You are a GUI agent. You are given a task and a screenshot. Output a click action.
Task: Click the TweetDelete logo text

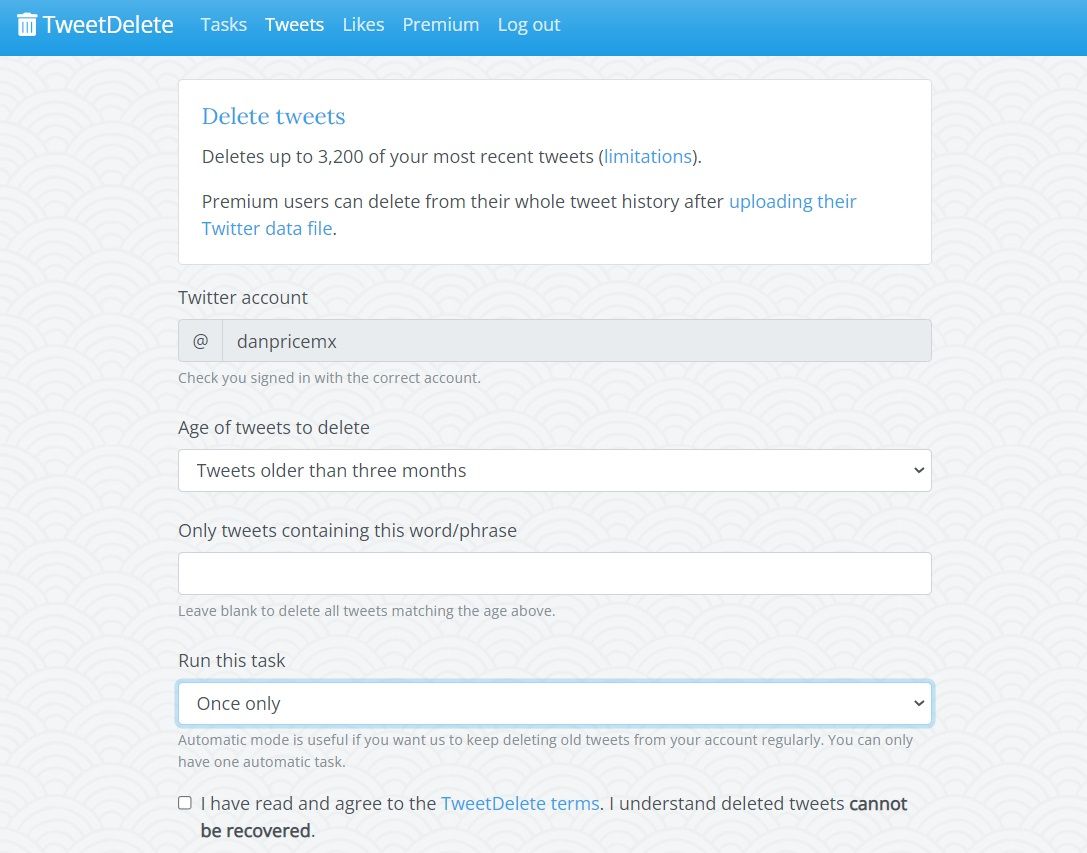coord(110,24)
